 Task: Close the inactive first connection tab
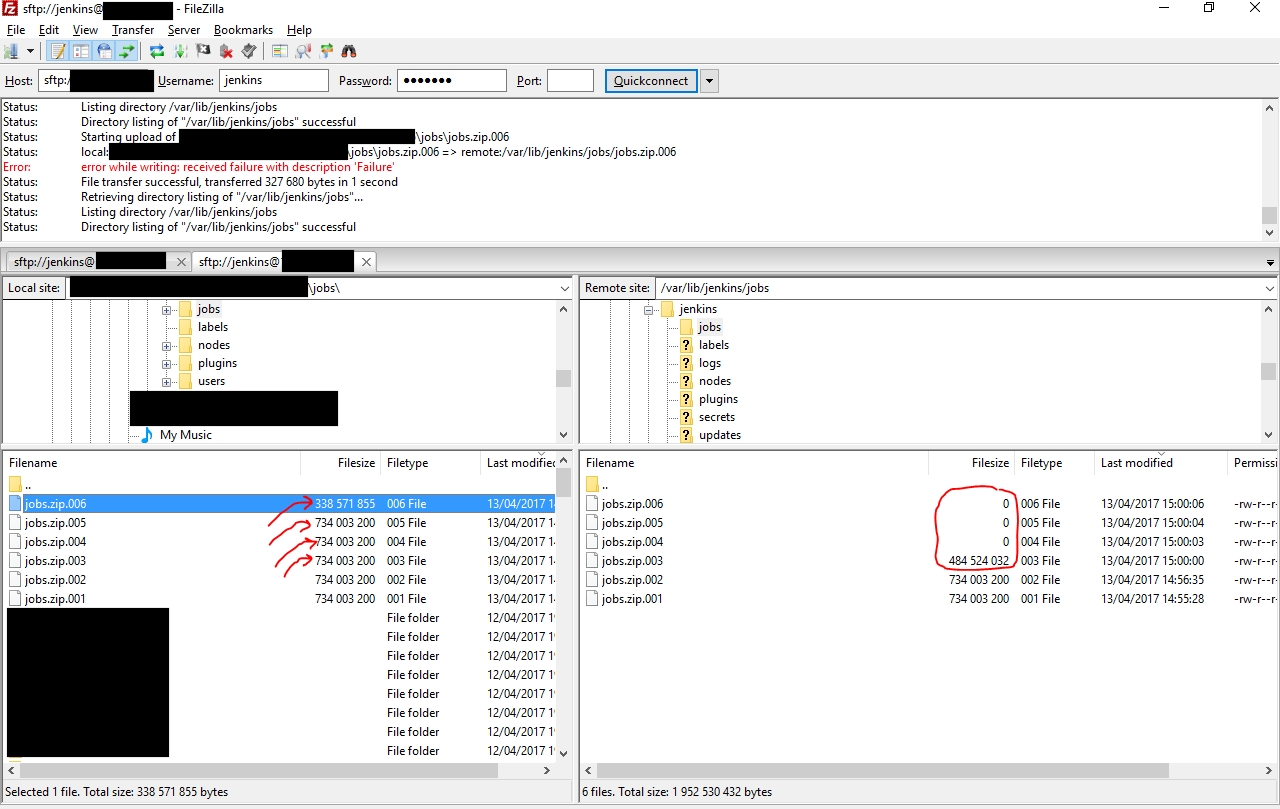tap(181, 262)
